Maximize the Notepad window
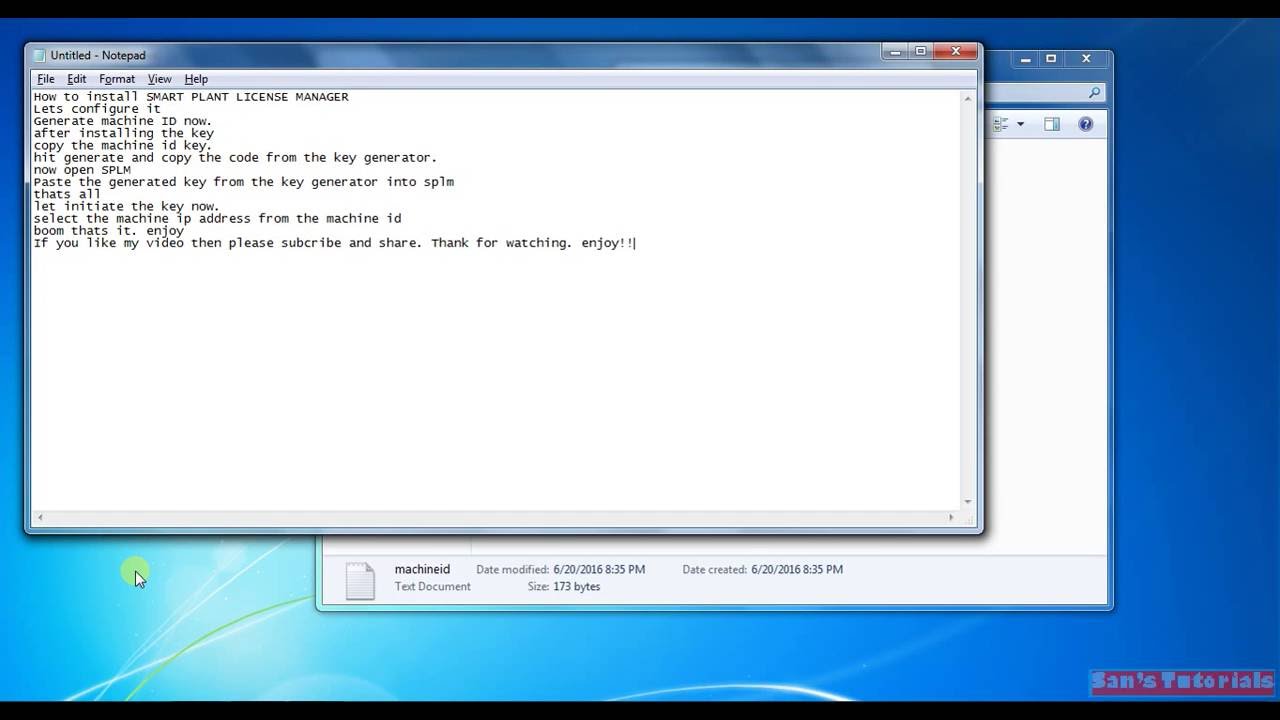 (920, 52)
